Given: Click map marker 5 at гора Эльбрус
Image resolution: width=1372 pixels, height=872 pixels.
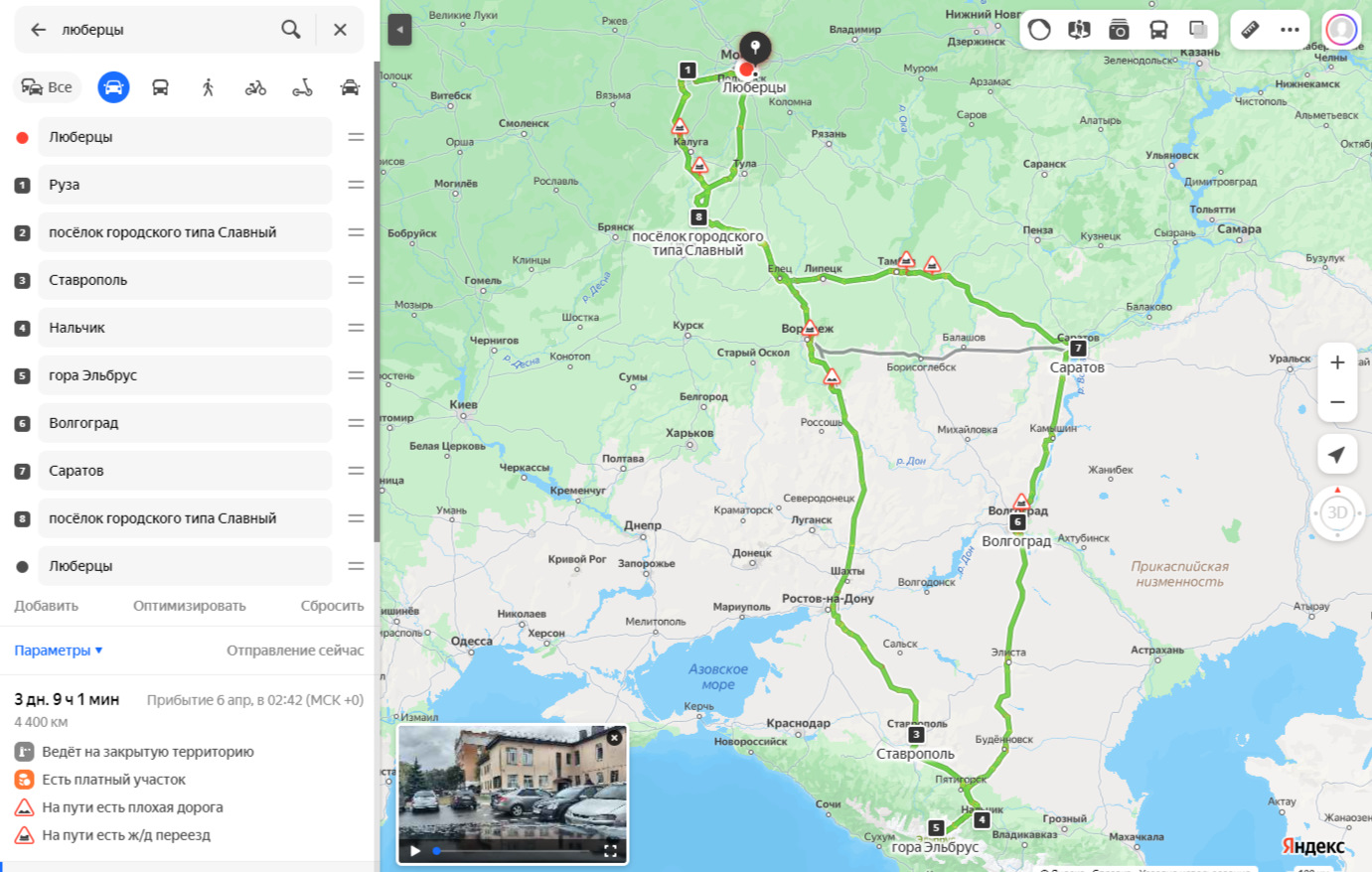Looking at the screenshot, I should pos(936,827).
